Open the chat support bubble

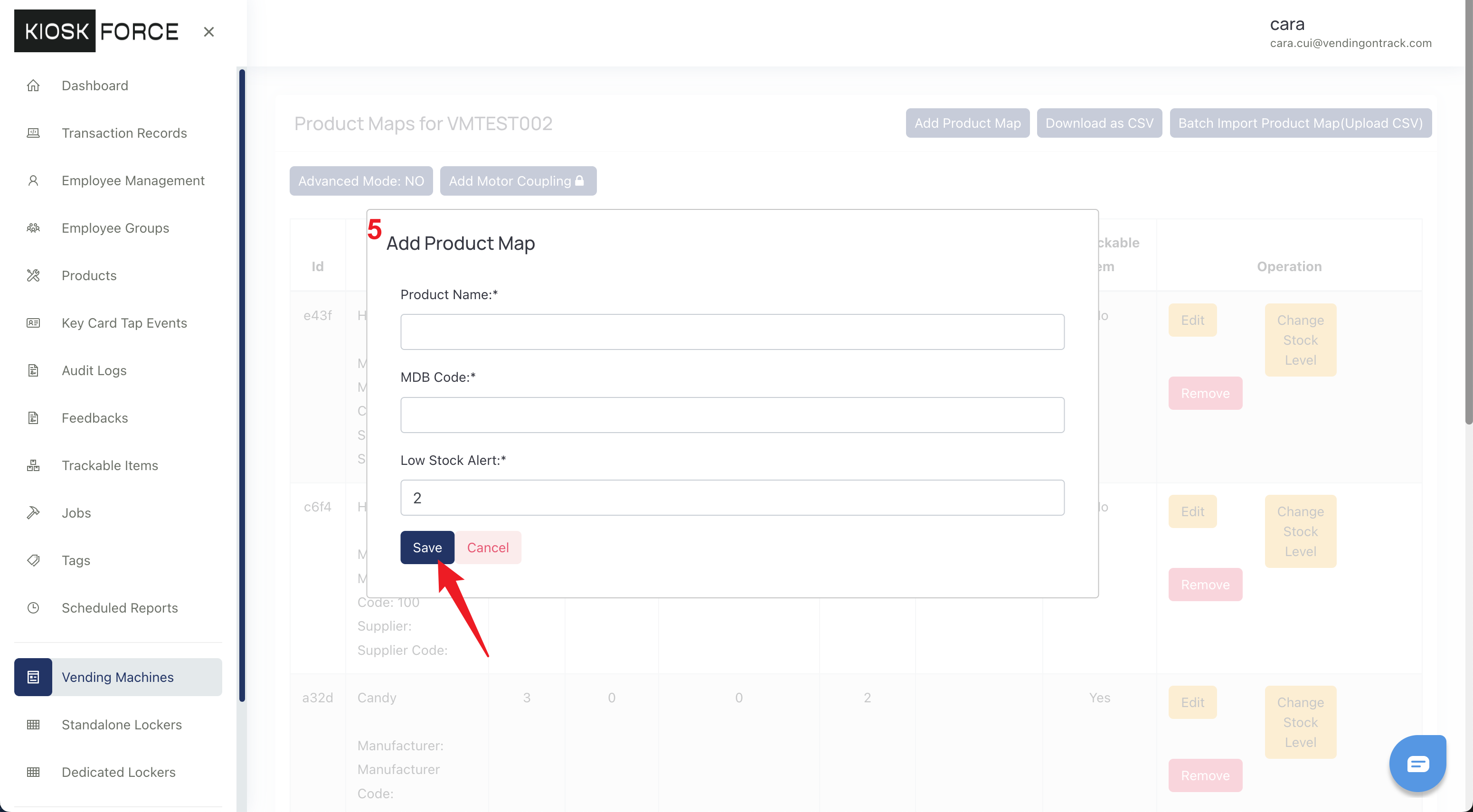click(1417, 763)
